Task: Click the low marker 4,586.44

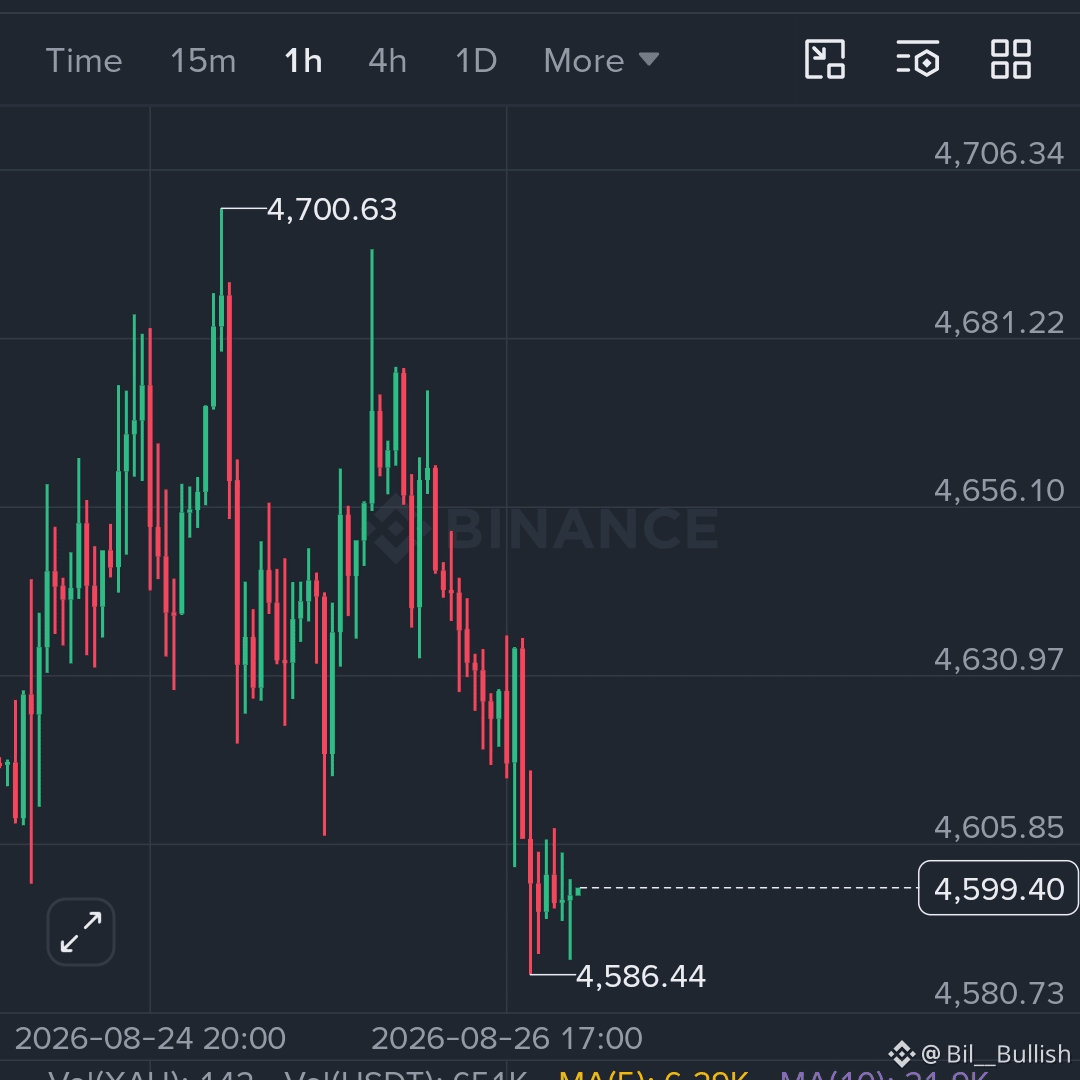Action: click(641, 976)
